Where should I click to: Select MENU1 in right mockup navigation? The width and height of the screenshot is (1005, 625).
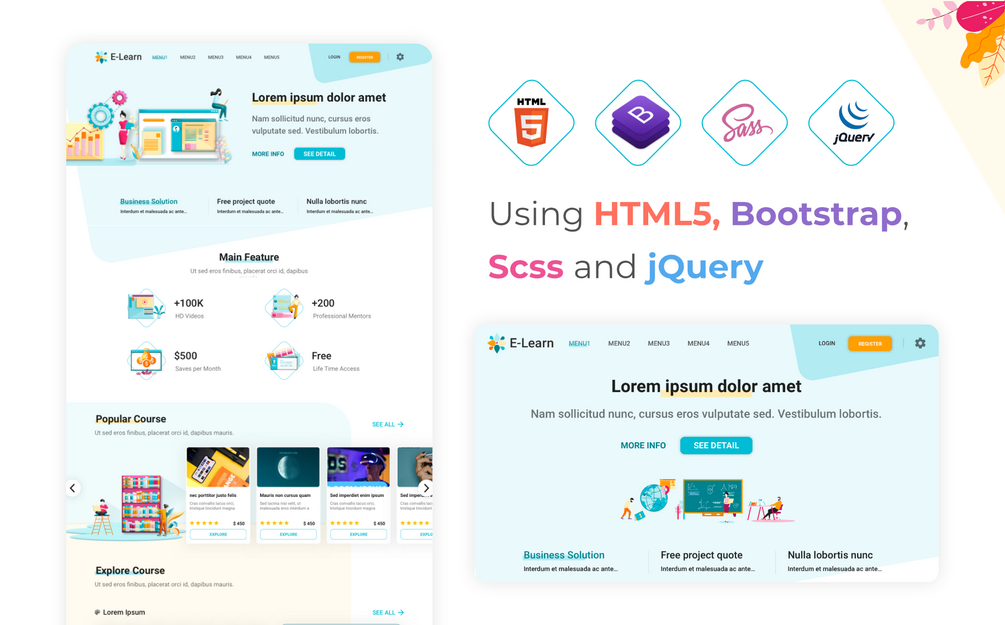[579, 344]
